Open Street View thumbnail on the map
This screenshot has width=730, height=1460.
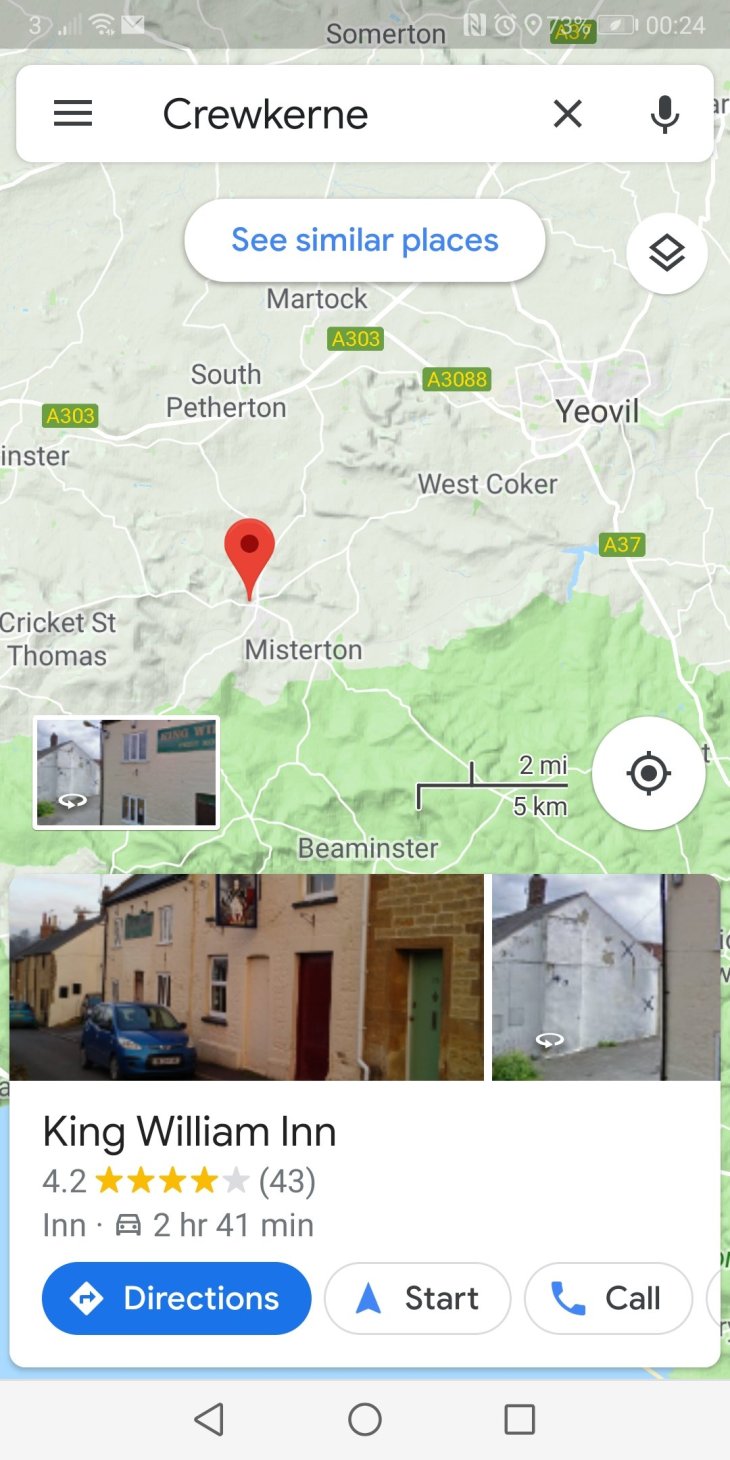126,773
